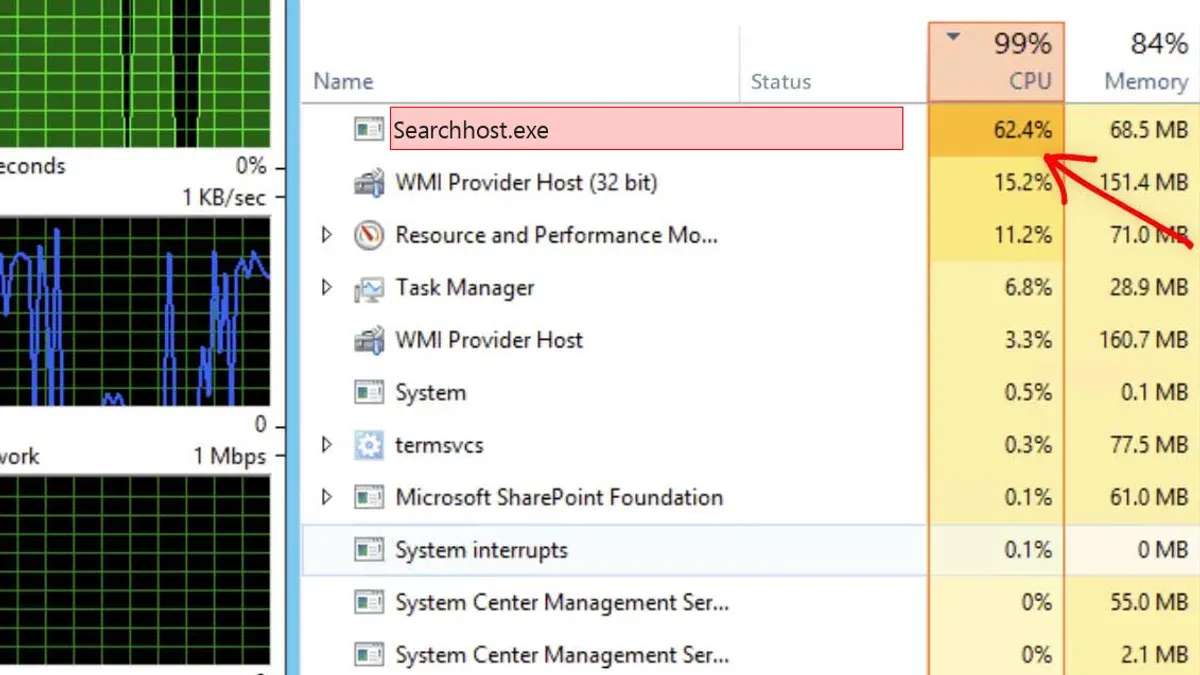Click the Task Manager process icon
Viewport: 1200px width, 675px height.
369,289
